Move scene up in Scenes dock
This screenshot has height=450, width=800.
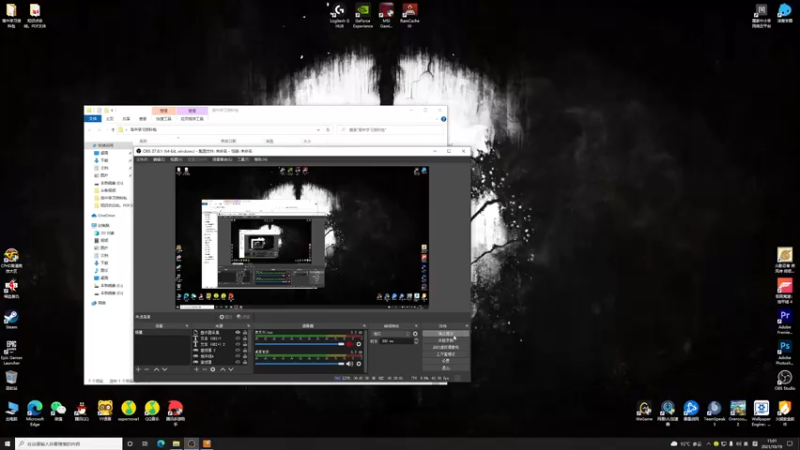[x=156, y=369]
